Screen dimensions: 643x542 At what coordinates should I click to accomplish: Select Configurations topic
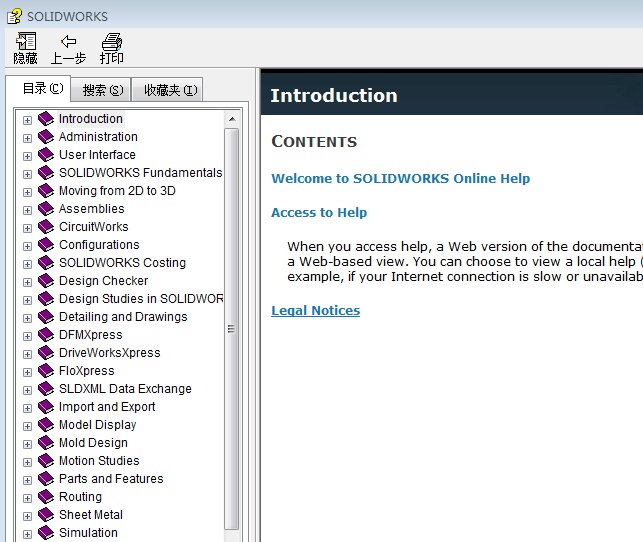[99, 245]
